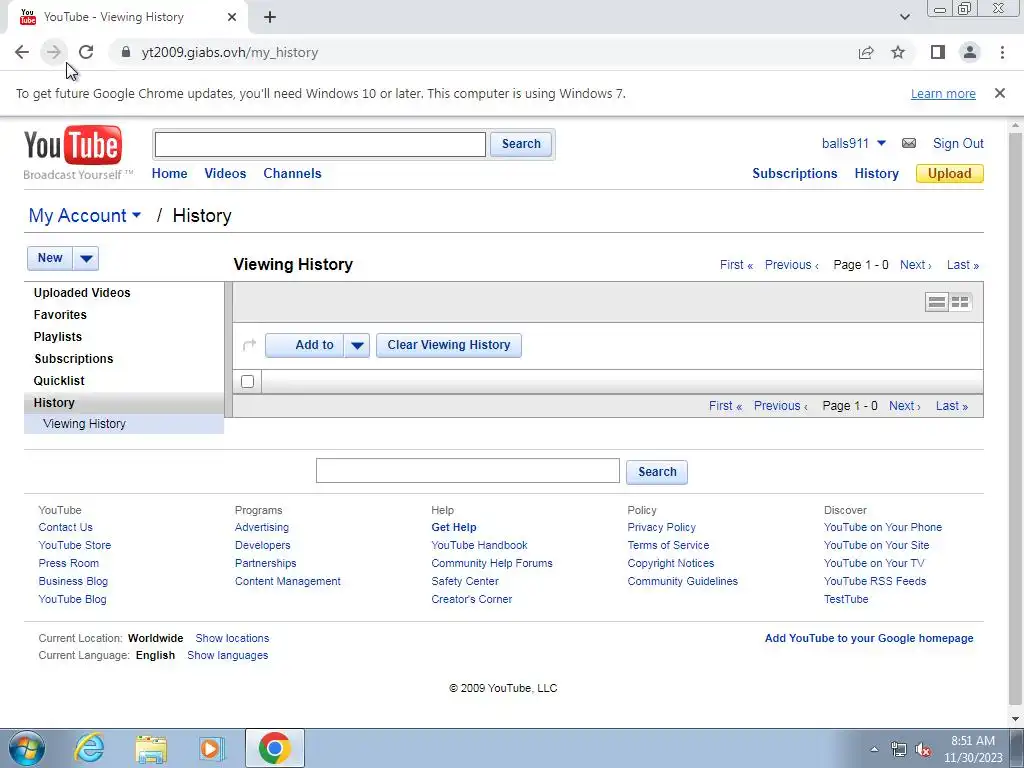1024x768 pixels.
Task: Switch to grid view icon
Action: 960,302
